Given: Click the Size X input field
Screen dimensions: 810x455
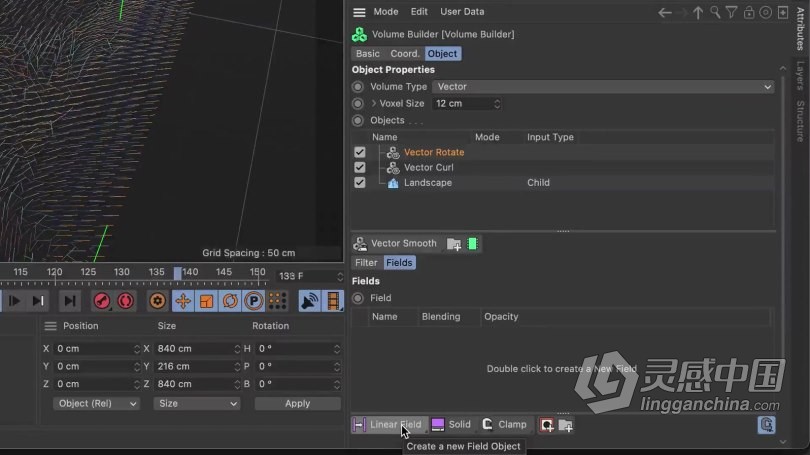Looking at the screenshot, I should 193,349.
